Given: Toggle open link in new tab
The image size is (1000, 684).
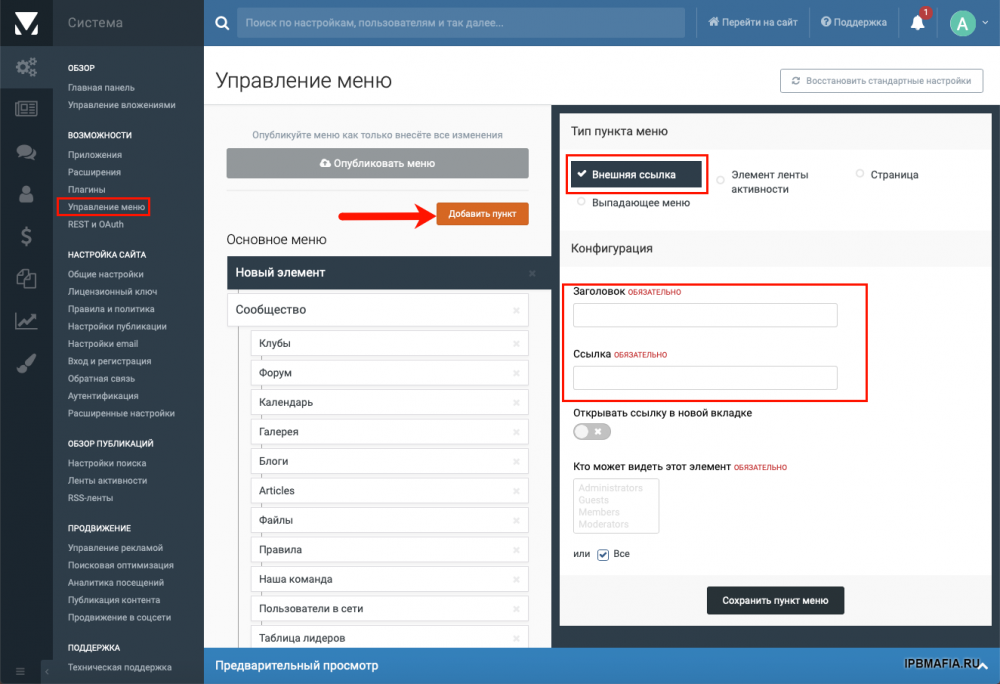Looking at the screenshot, I should (592, 432).
